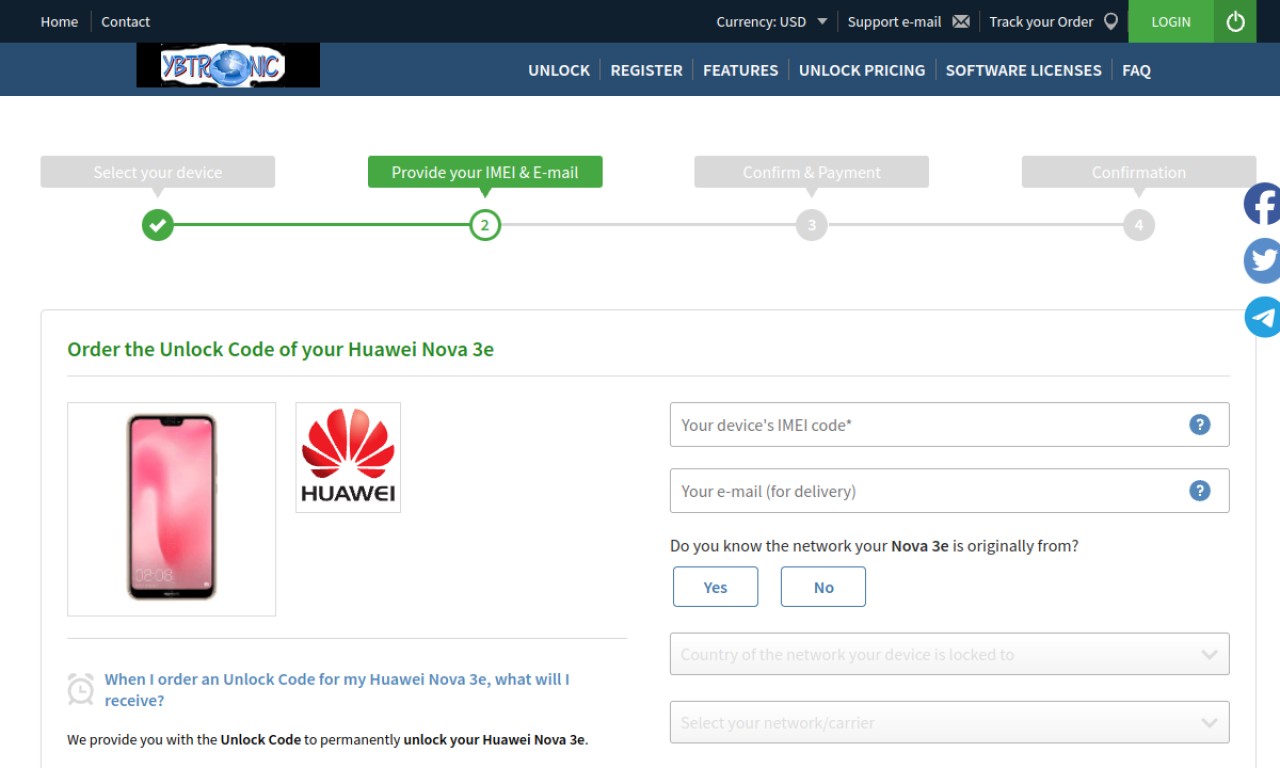Viewport: 1280px width, 768px height.
Task: Select the 'Provide your IMEI & E-mail' step tab
Action: [485, 172]
